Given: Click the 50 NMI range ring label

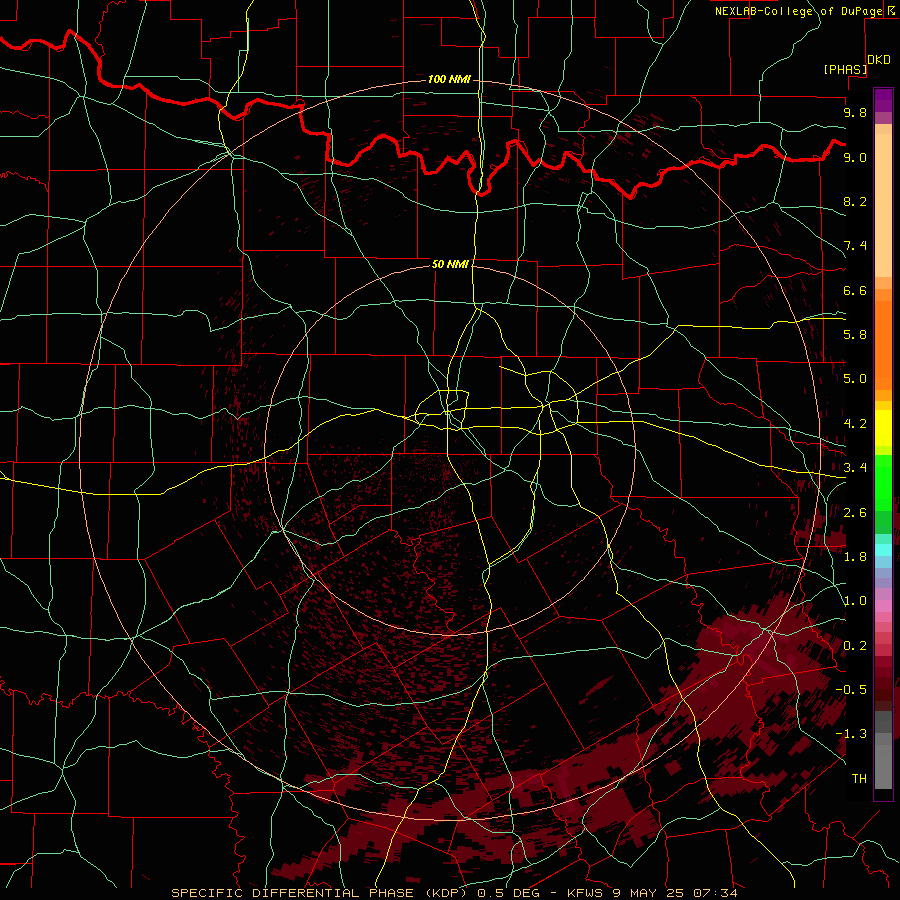Looking at the screenshot, I should (x=450, y=264).
